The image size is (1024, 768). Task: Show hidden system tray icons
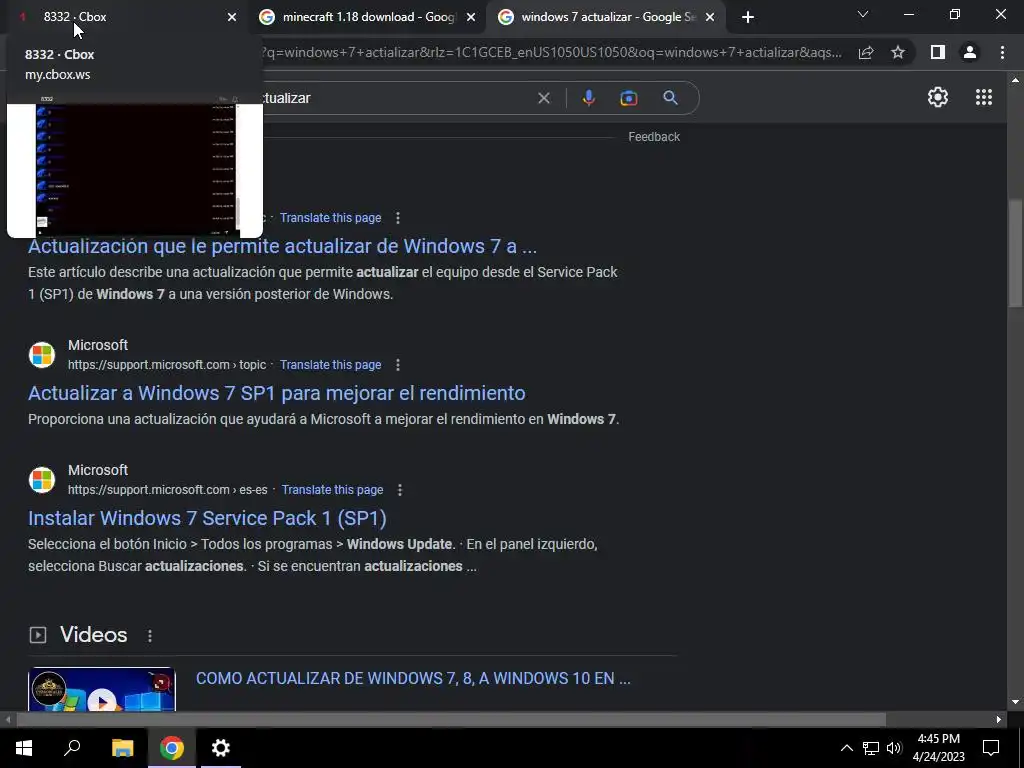click(846, 748)
